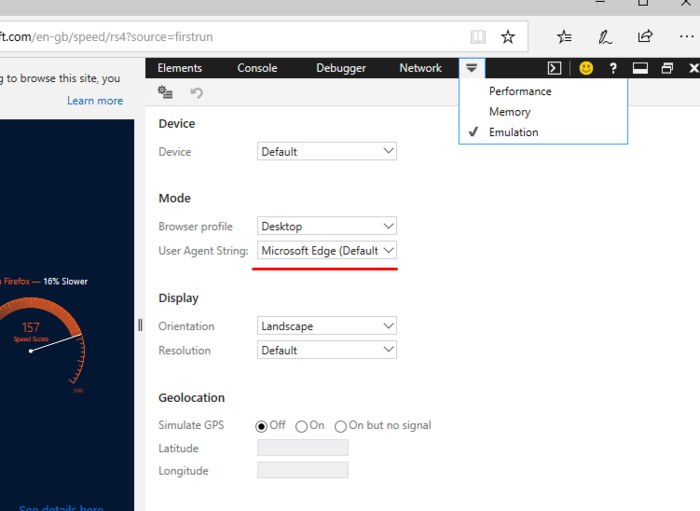Add page to favorites with star icon
This screenshot has width=700, height=511.
[x=507, y=37]
